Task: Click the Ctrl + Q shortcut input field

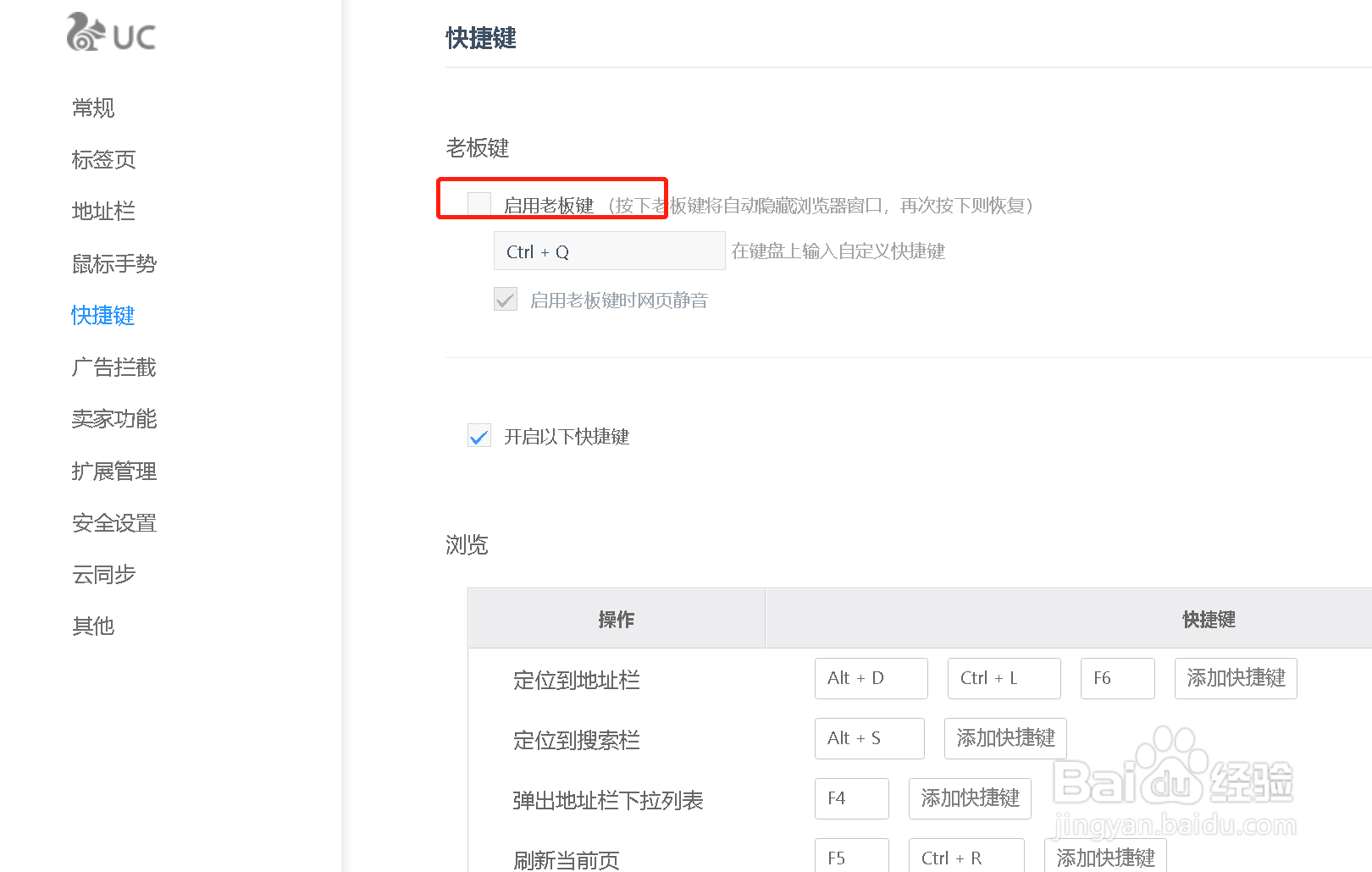Action: click(x=608, y=251)
